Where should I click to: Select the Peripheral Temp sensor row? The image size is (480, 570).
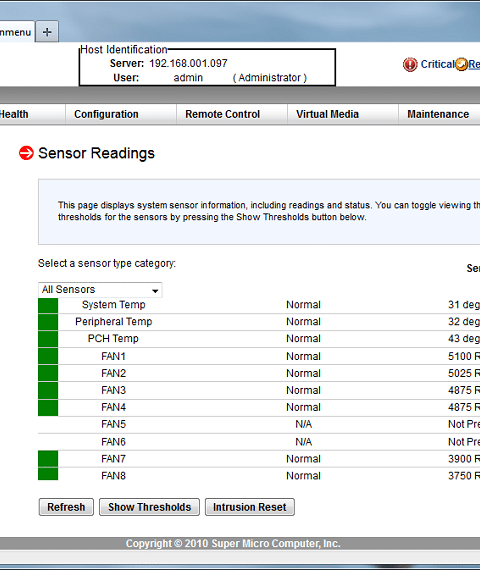click(259, 322)
